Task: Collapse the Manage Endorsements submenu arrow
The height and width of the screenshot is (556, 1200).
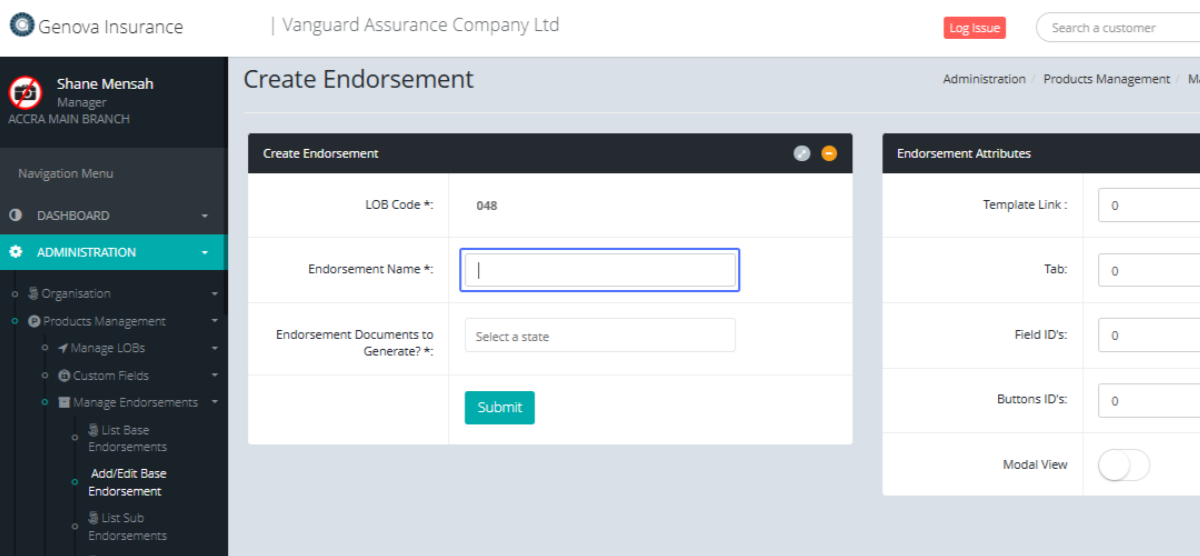Action: coord(214,403)
